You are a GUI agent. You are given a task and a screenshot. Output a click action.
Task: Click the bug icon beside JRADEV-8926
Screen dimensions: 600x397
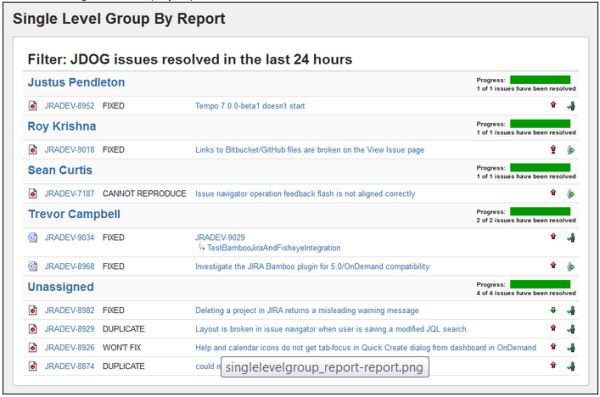(x=33, y=348)
